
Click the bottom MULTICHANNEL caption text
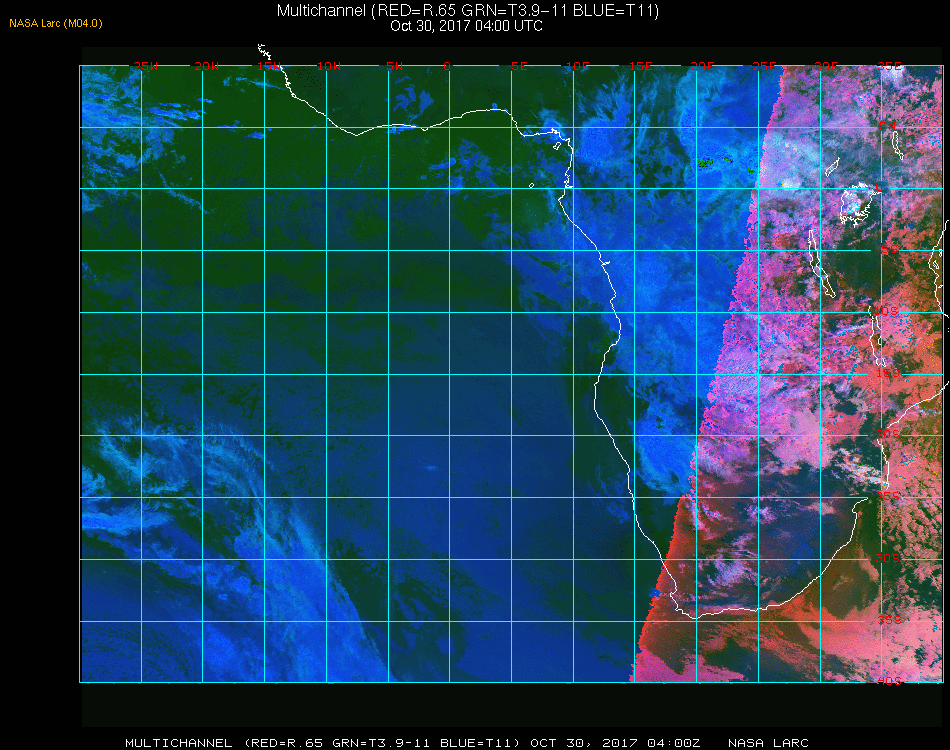tap(179, 743)
